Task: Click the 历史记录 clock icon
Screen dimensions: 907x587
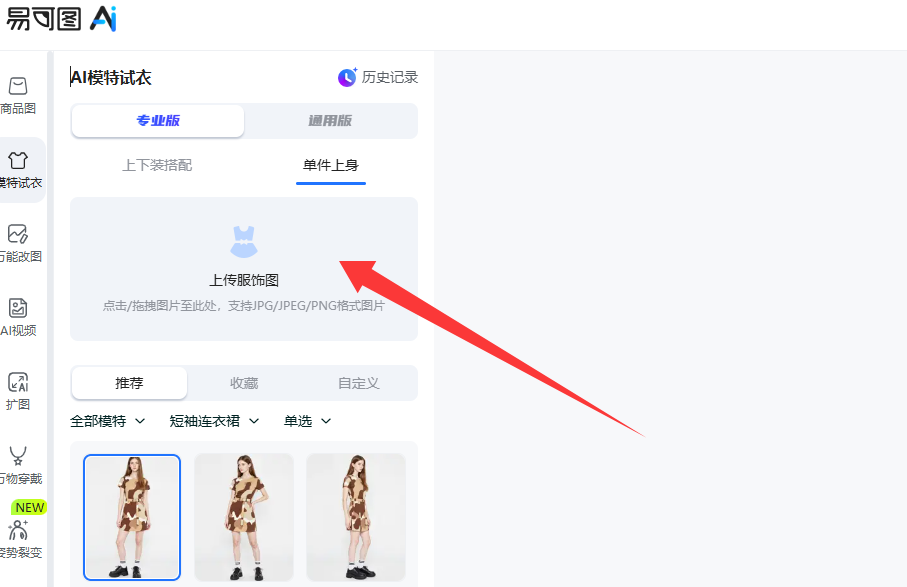Action: coord(347,77)
